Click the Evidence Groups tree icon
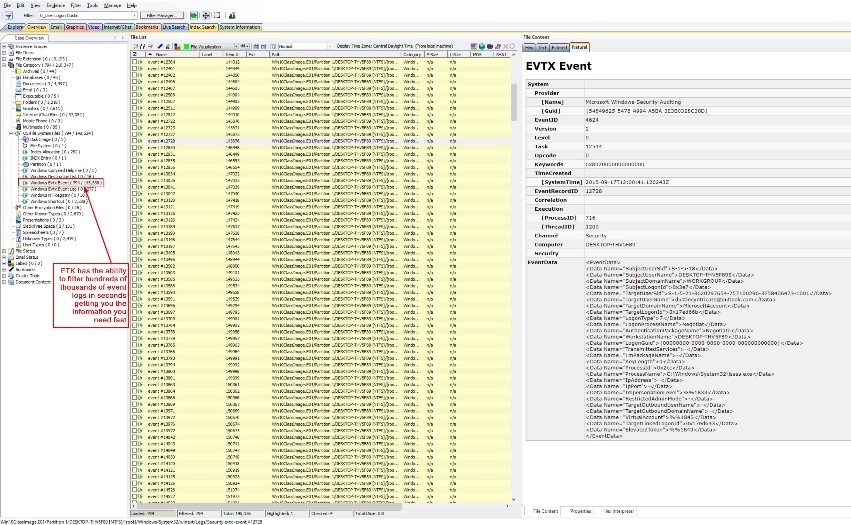 [11, 47]
